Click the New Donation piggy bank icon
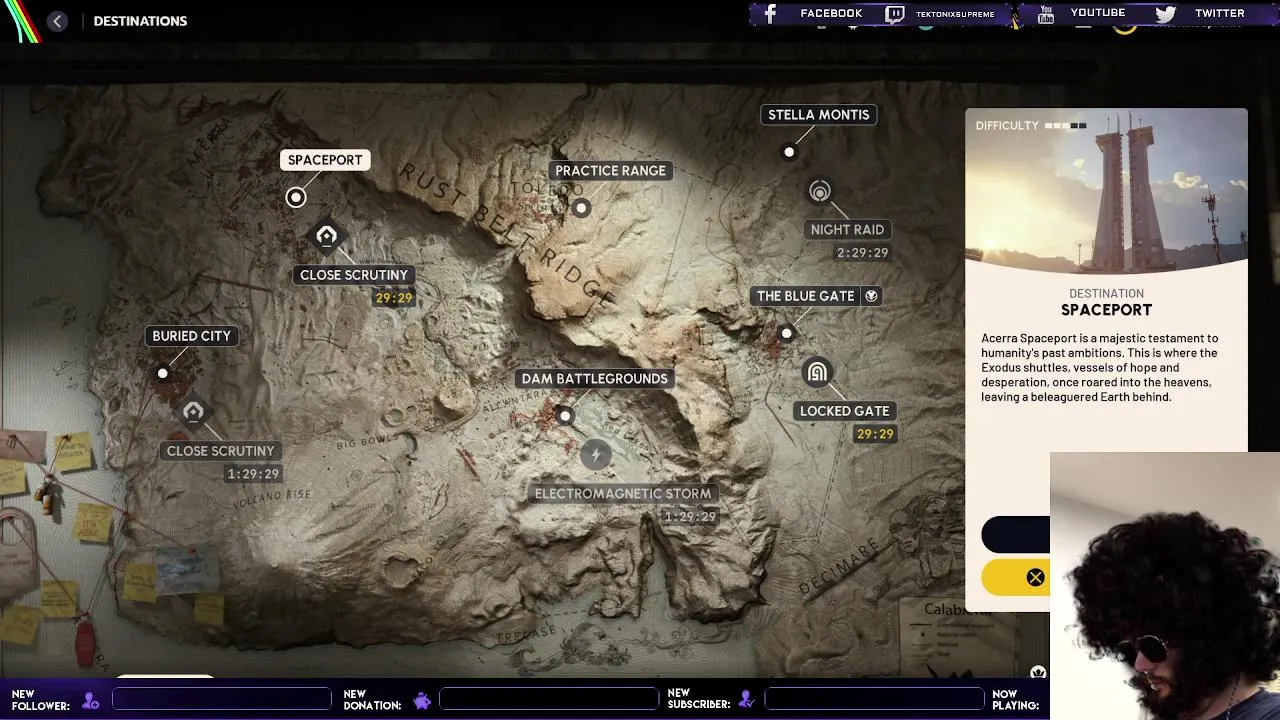Image resolution: width=1280 pixels, height=720 pixels. (x=422, y=700)
